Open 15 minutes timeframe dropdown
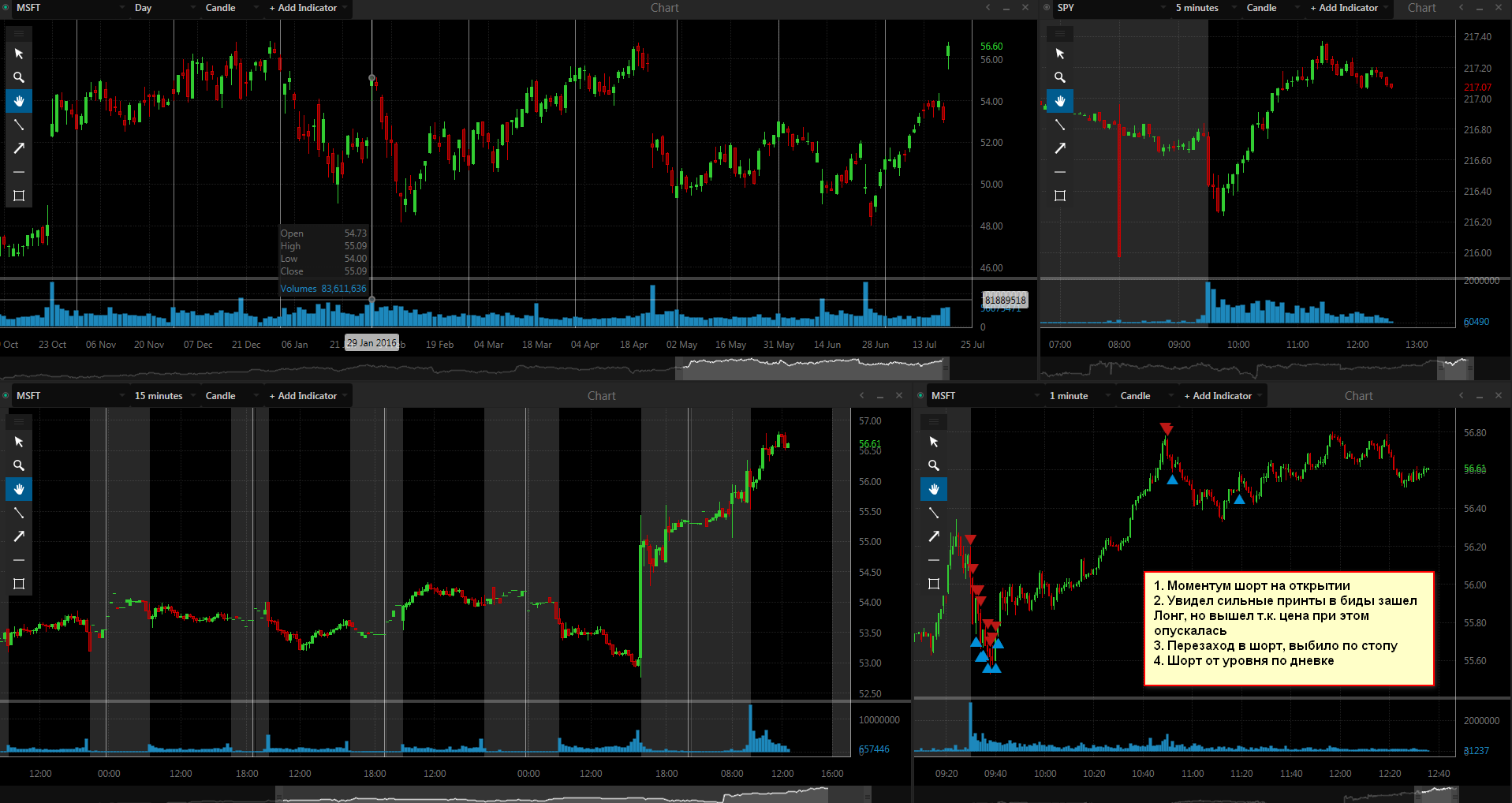1512x803 pixels. [x=164, y=396]
